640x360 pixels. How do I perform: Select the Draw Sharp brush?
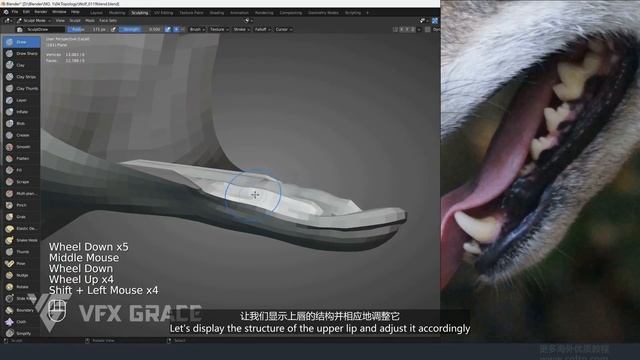tap(21, 53)
